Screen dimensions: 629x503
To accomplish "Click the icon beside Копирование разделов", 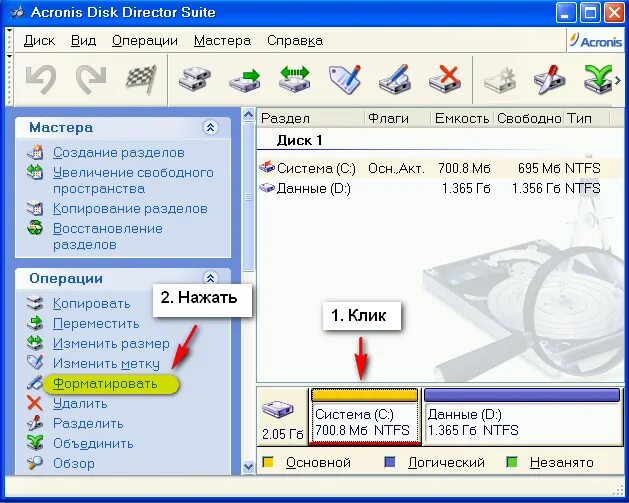I will point(35,209).
